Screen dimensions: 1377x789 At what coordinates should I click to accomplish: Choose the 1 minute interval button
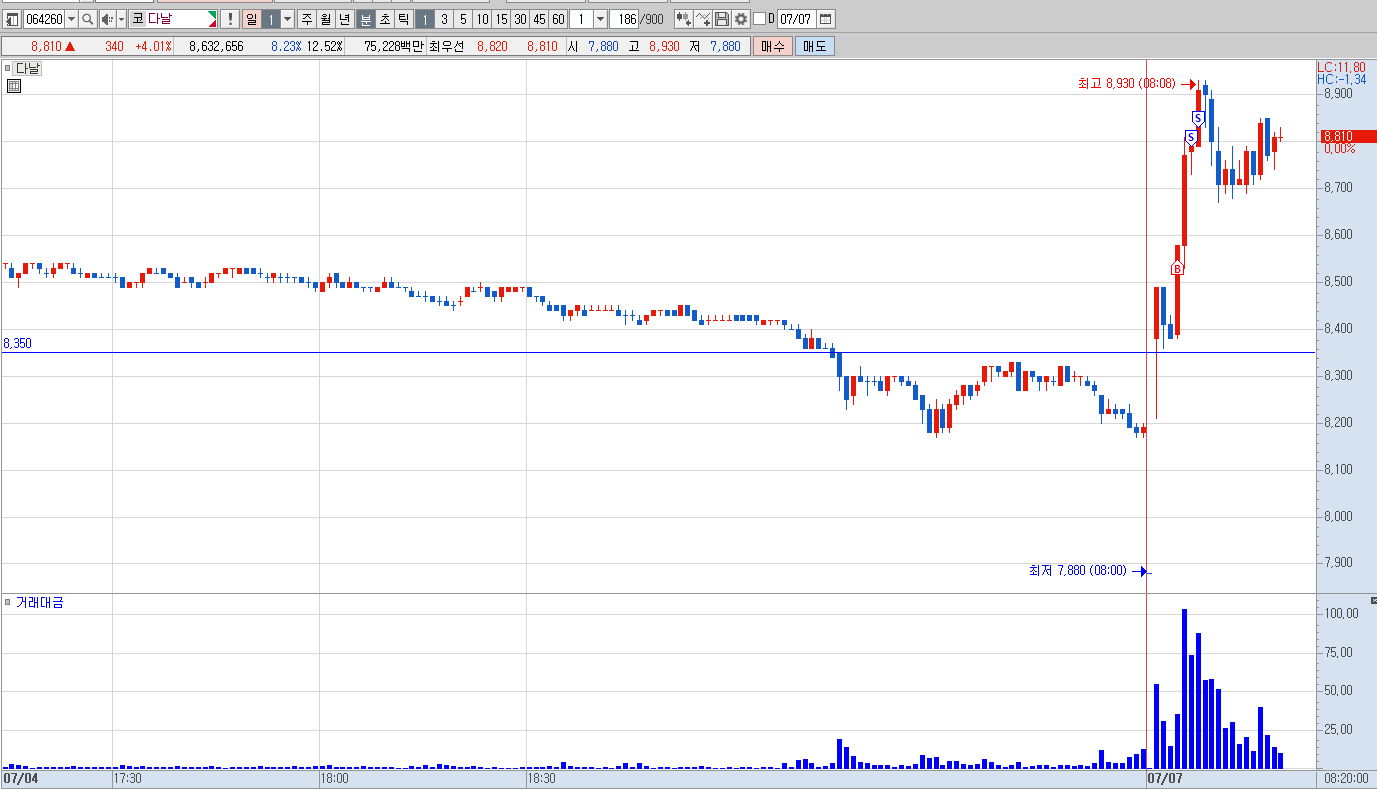click(x=425, y=19)
